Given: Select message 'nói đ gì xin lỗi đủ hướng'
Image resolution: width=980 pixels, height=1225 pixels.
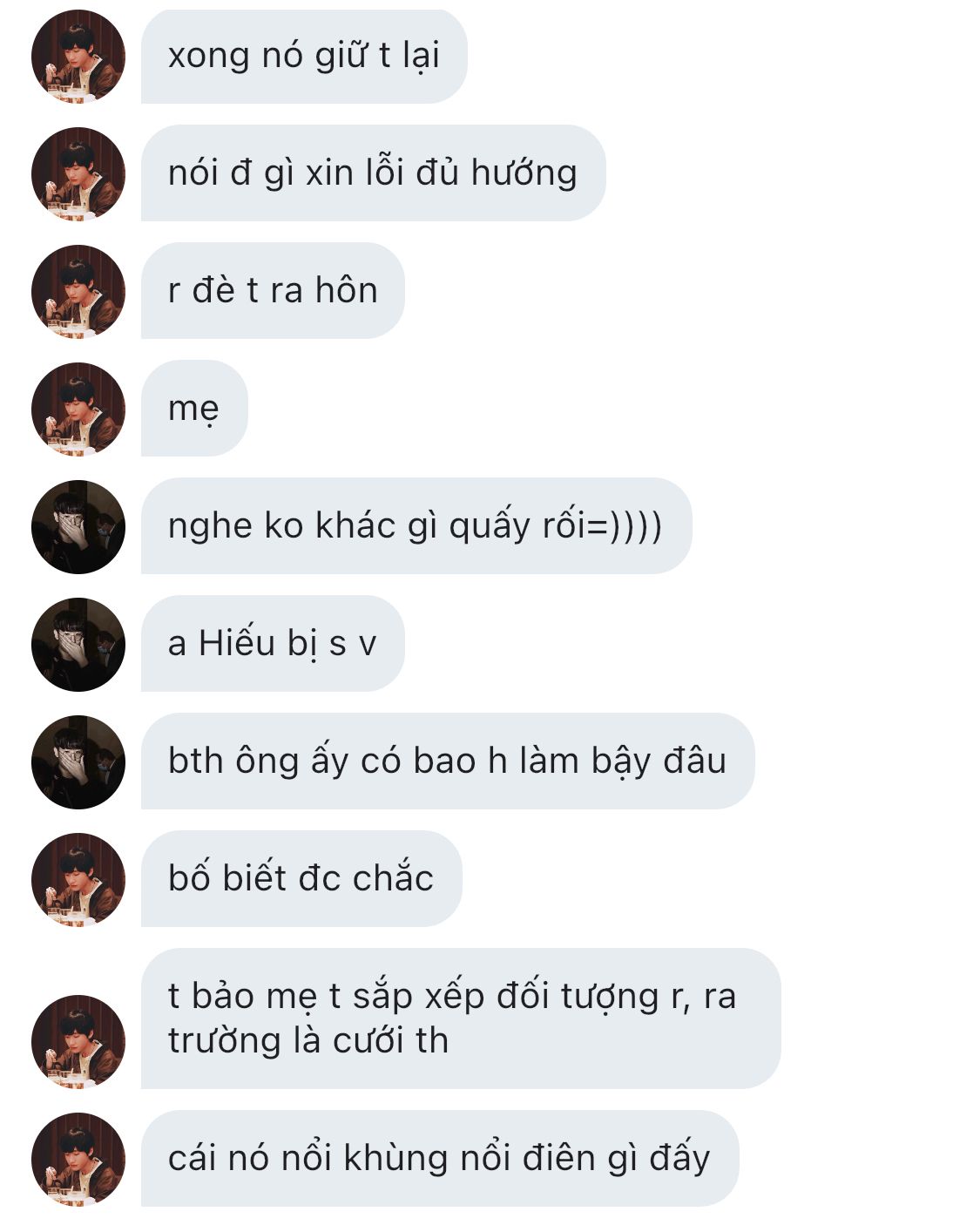Looking at the screenshot, I should pos(373,173).
